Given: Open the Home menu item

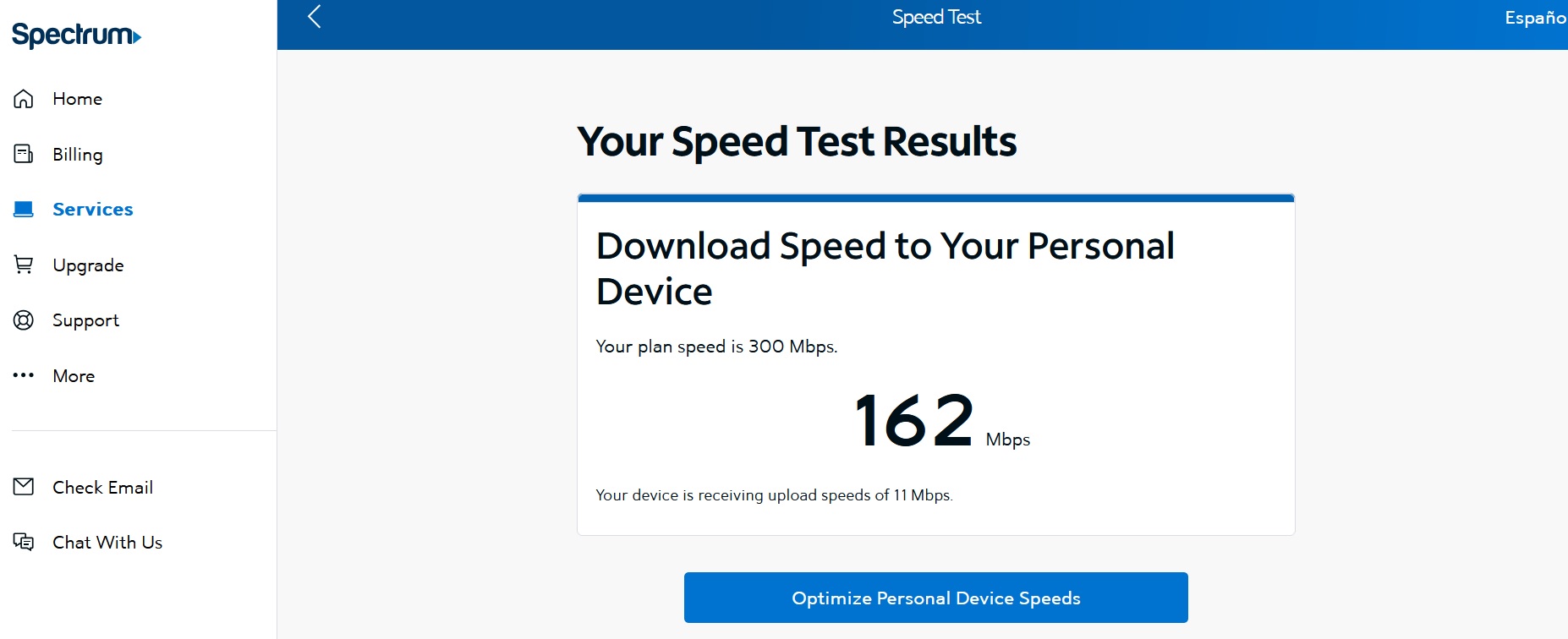Looking at the screenshot, I should (77, 99).
